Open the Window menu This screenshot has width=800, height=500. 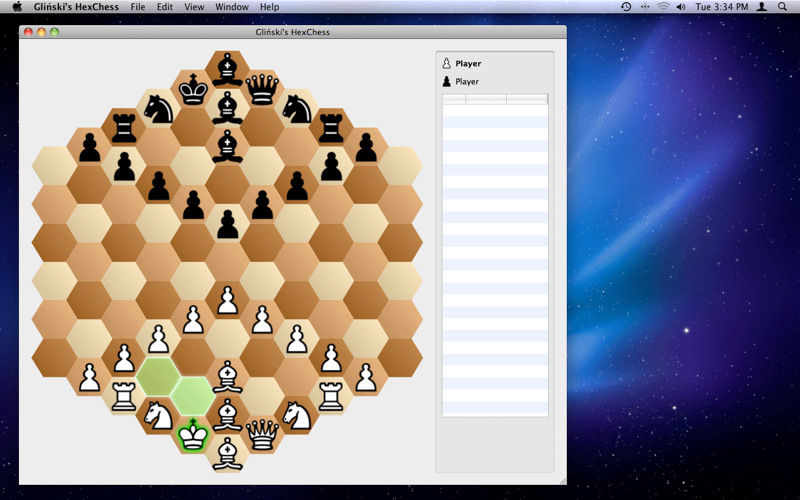coord(232,7)
